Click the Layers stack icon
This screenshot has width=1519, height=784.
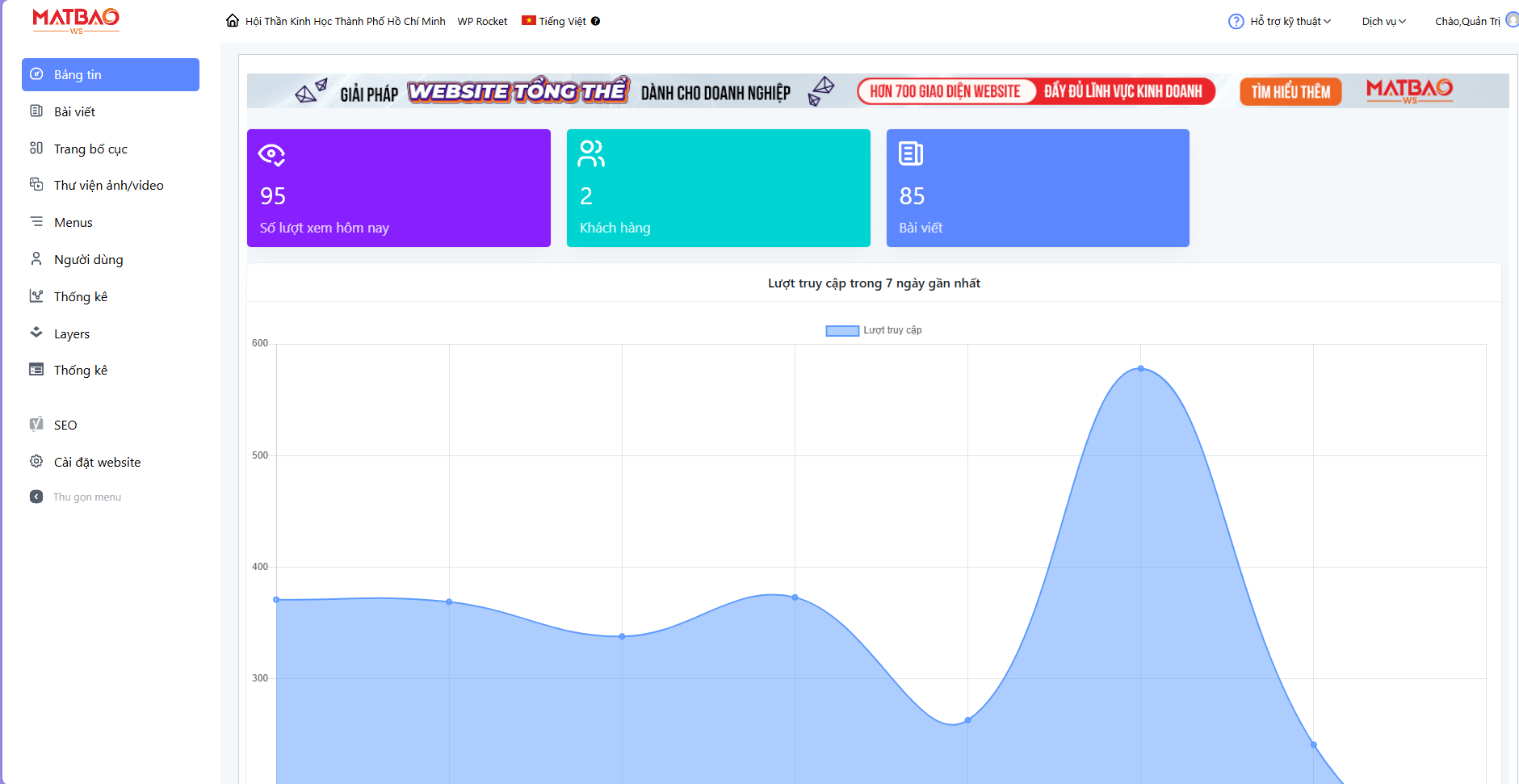pyautogui.click(x=36, y=333)
